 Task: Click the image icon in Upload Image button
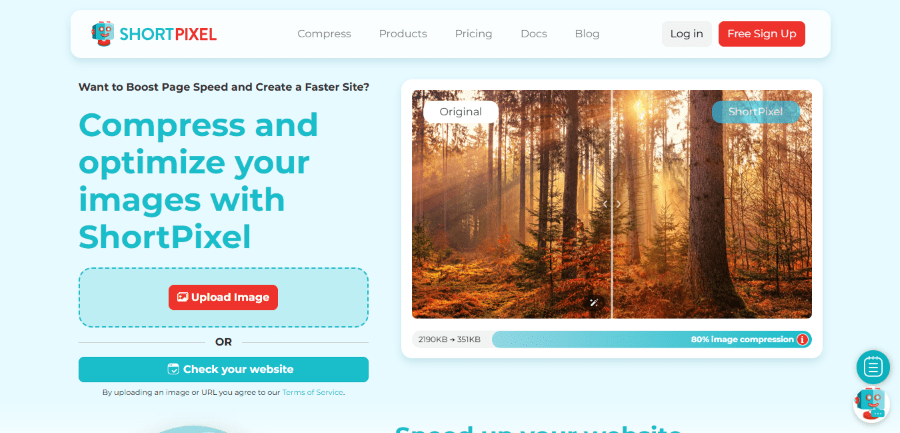tap(183, 297)
